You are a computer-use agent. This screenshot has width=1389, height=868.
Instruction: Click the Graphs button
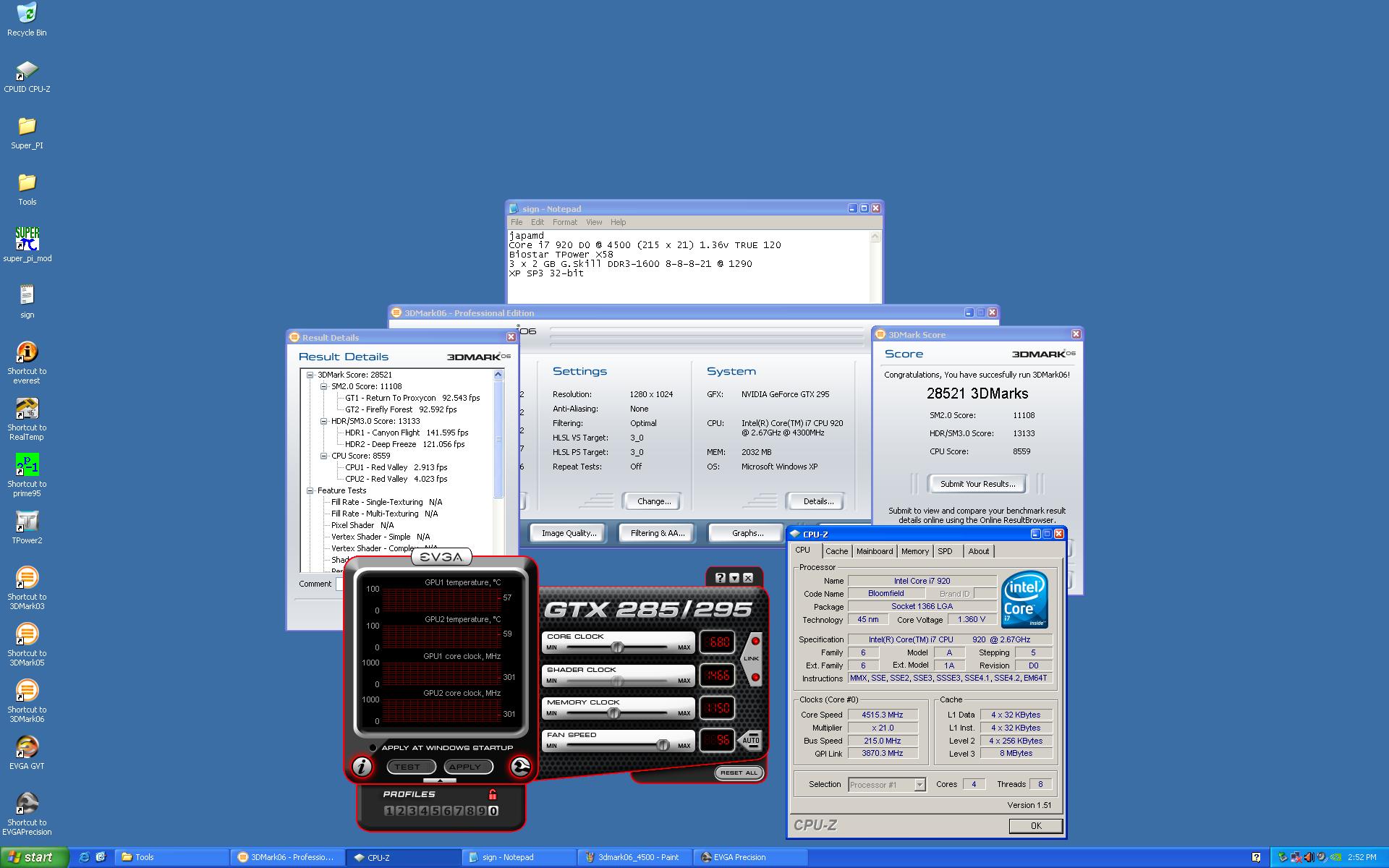click(x=747, y=533)
